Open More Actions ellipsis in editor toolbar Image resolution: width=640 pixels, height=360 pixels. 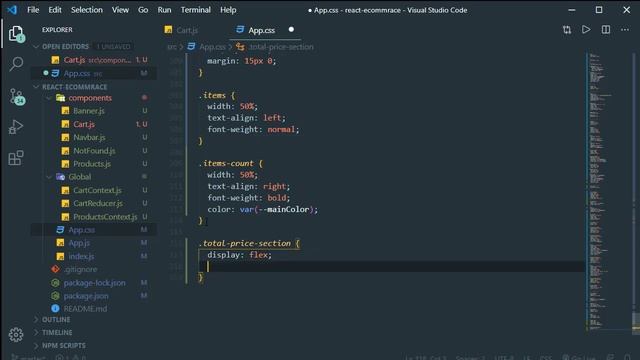coord(625,30)
